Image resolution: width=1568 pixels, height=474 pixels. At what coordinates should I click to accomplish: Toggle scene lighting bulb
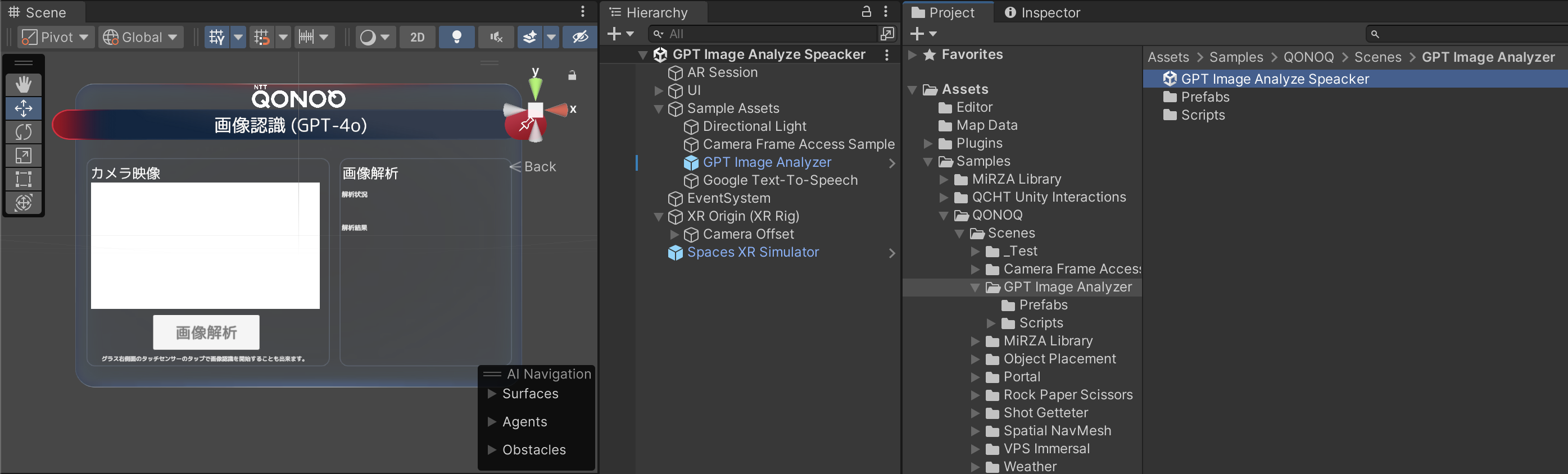click(456, 37)
